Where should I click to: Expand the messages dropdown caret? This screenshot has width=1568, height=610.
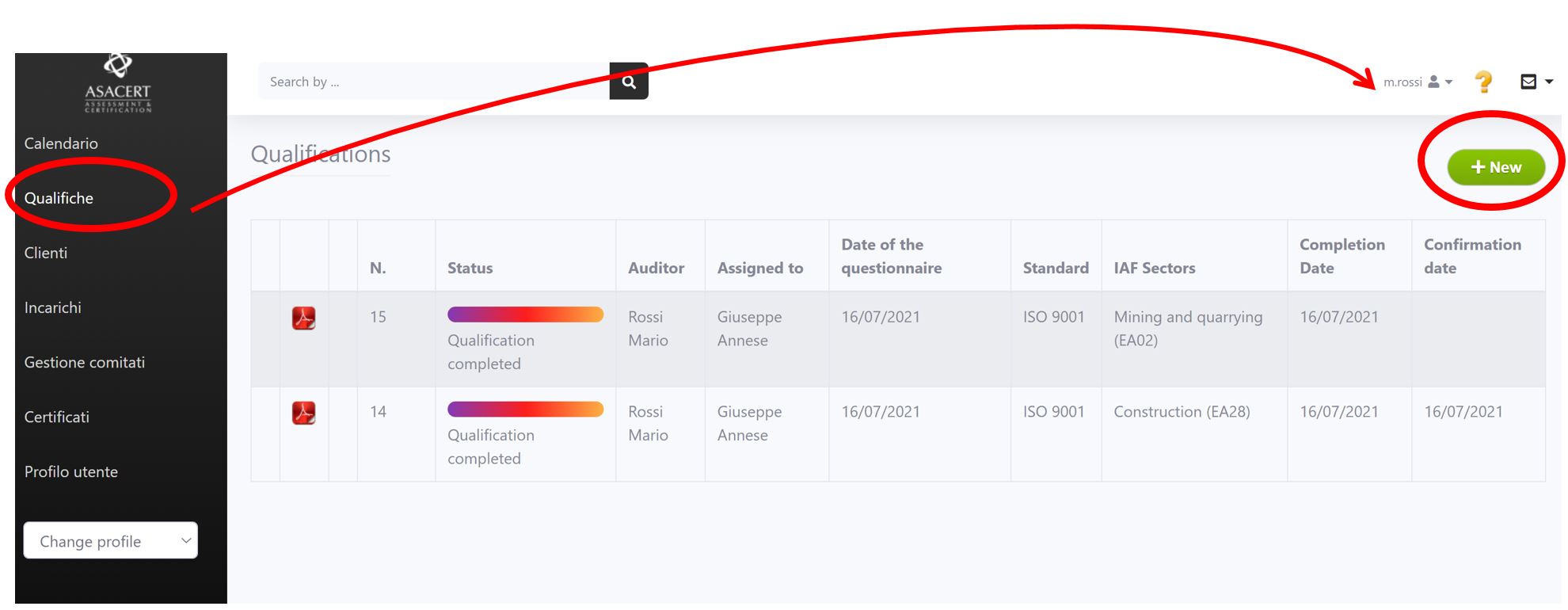[x=1549, y=82]
